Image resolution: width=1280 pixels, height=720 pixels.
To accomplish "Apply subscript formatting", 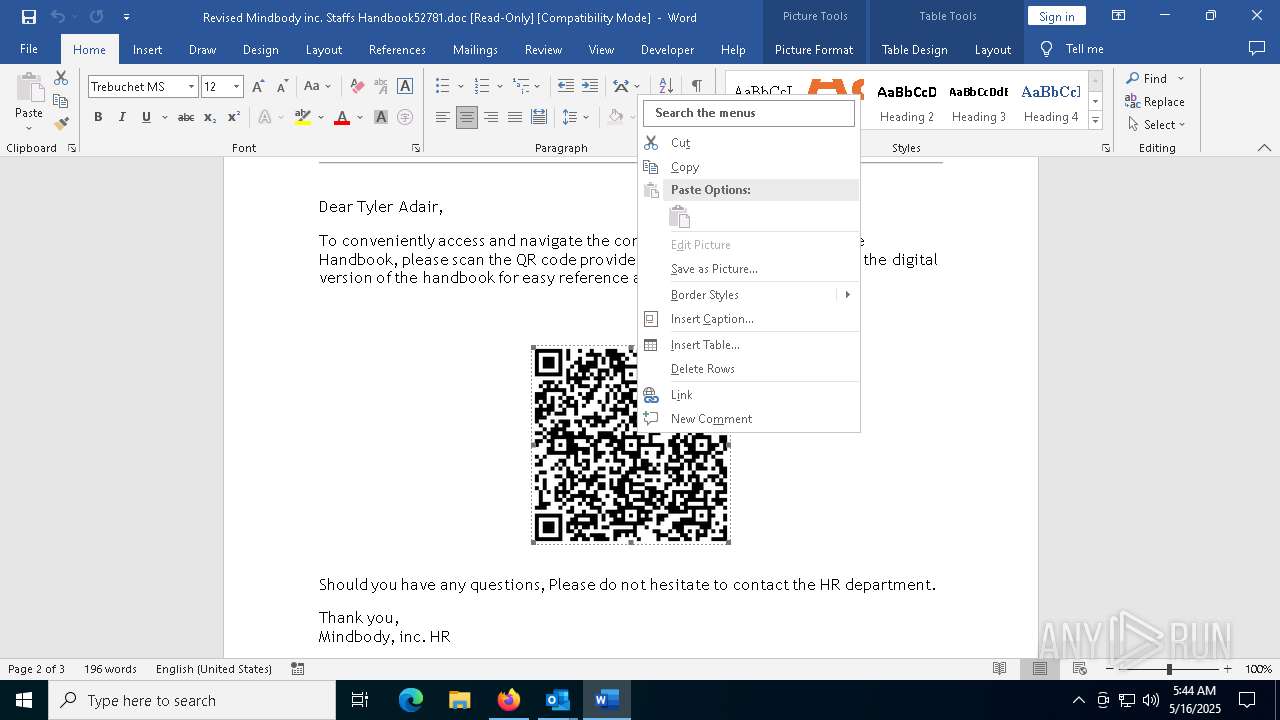I will [x=210, y=117].
